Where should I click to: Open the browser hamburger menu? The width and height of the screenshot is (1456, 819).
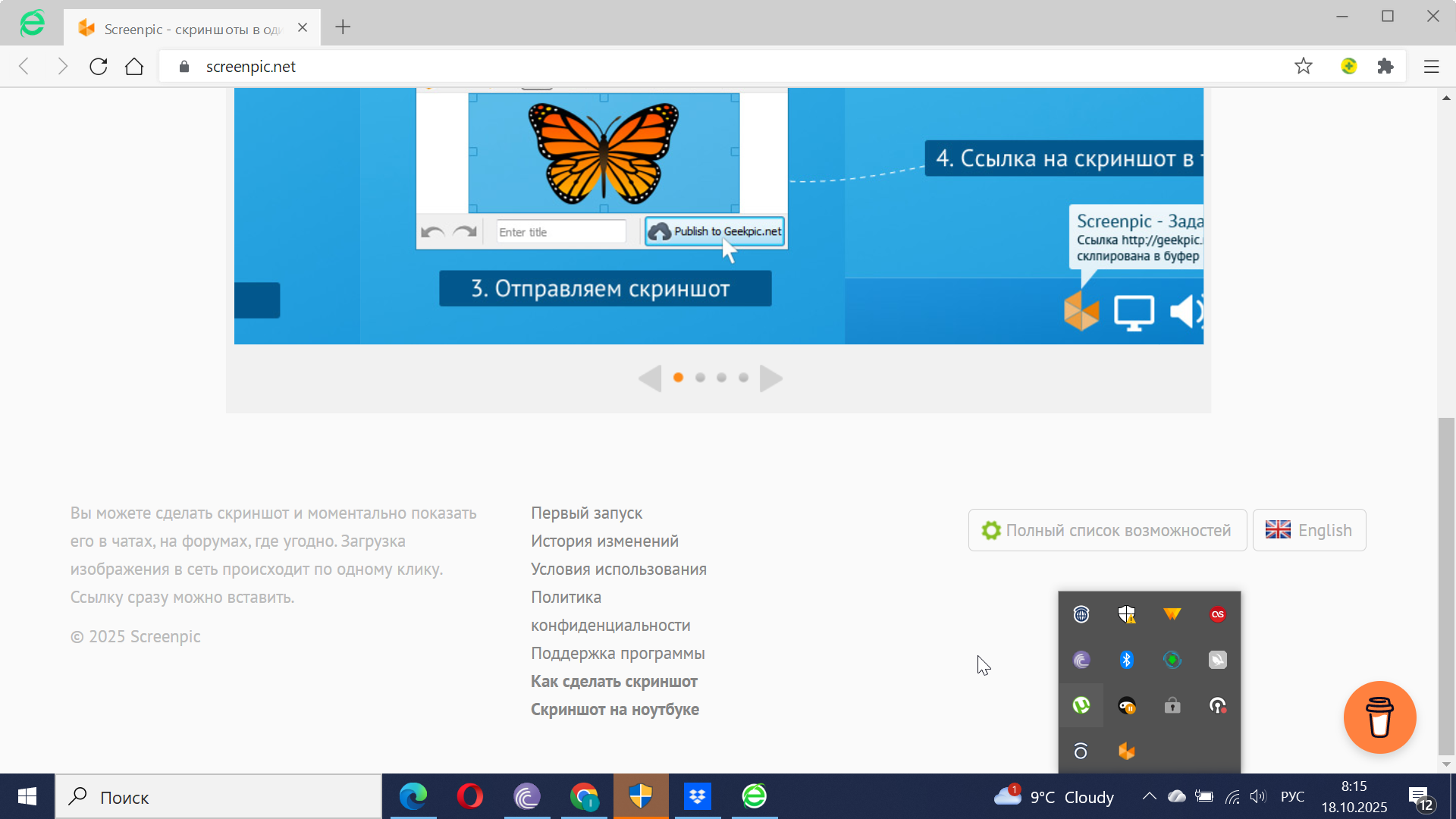coord(1431,66)
